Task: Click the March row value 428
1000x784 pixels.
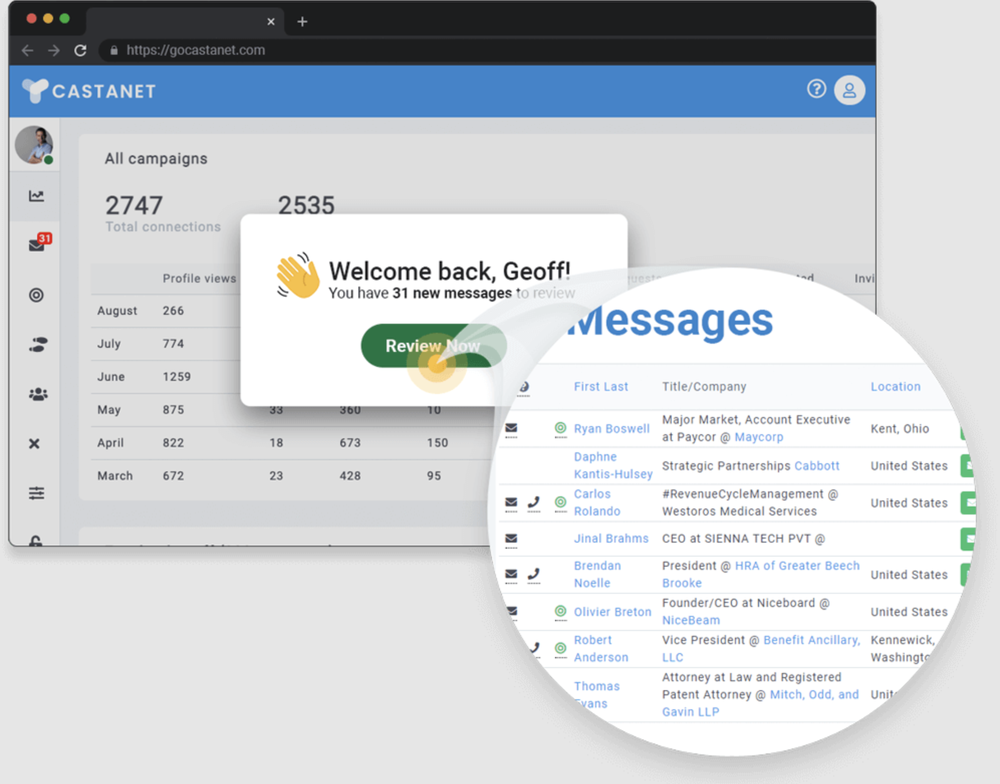Action: (x=350, y=476)
